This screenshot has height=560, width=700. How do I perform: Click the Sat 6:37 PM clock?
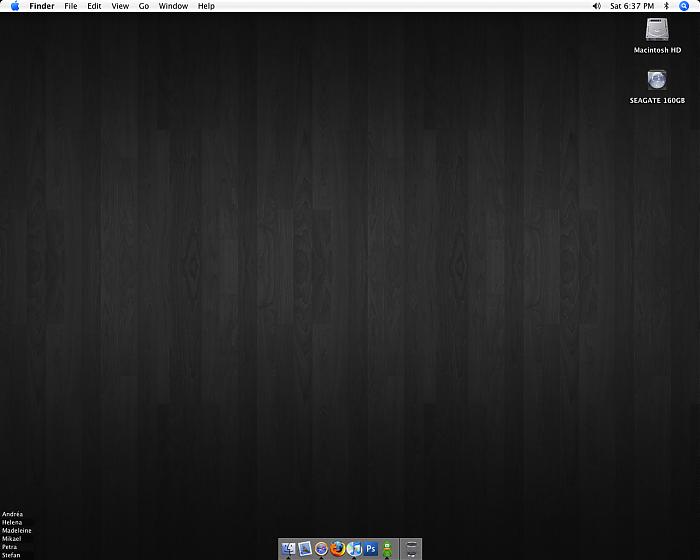click(632, 6)
